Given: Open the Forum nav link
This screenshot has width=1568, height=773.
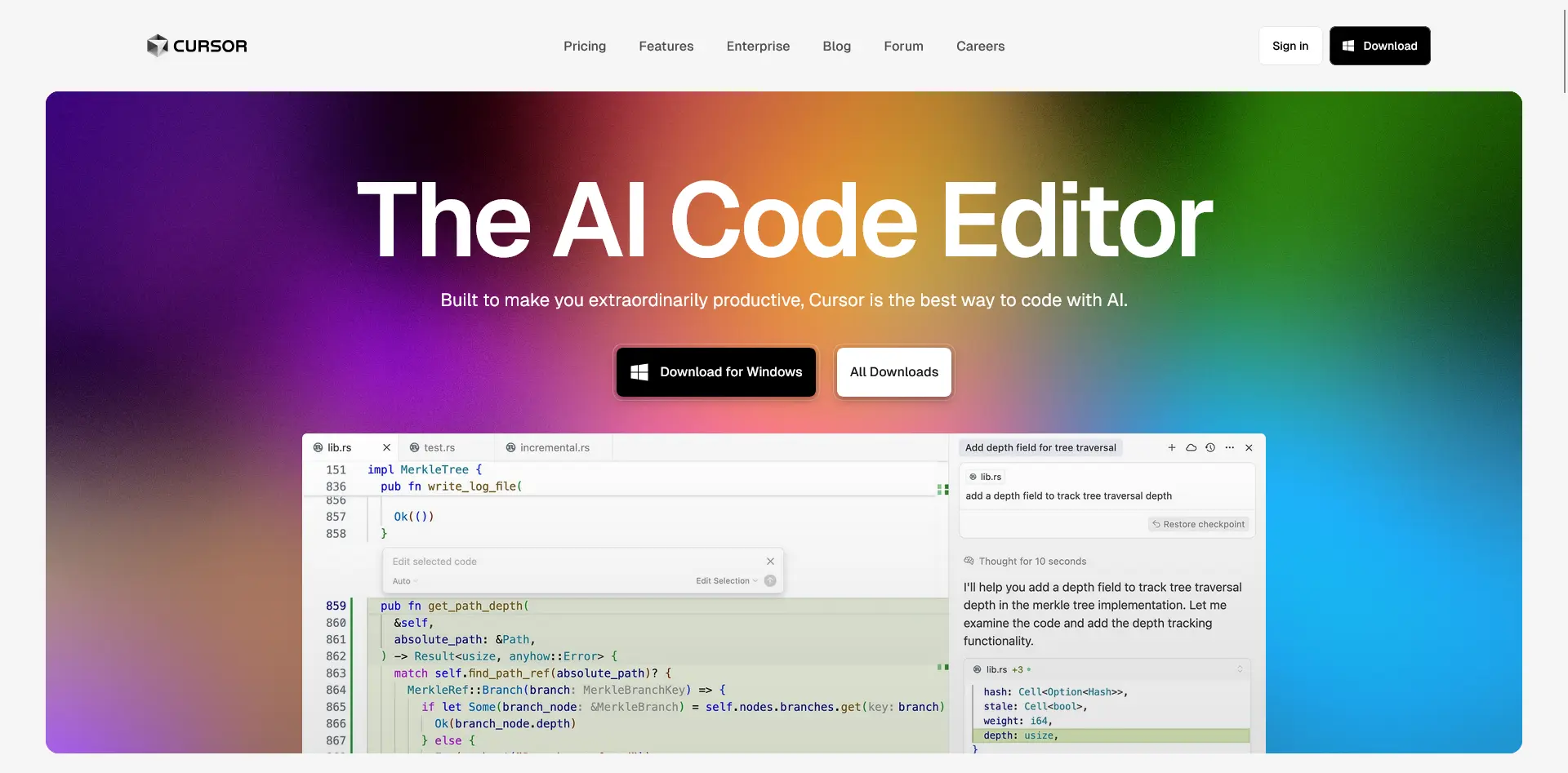Looking at the screenshot, I should point(903,46).
